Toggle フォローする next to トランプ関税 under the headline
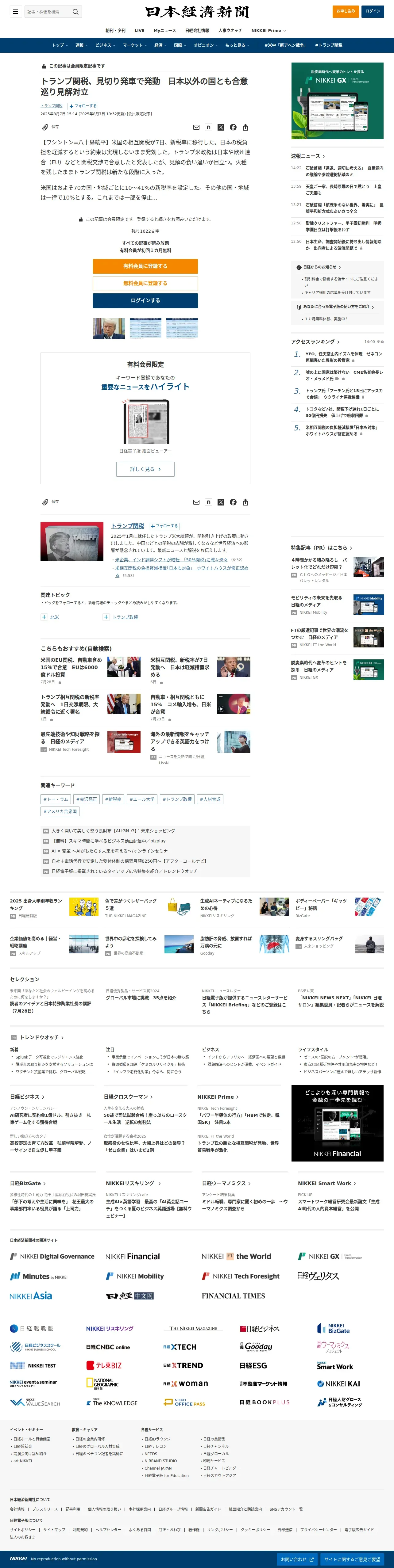The width and height of the screenshot is (394, 1568). (x=83, y=106)
